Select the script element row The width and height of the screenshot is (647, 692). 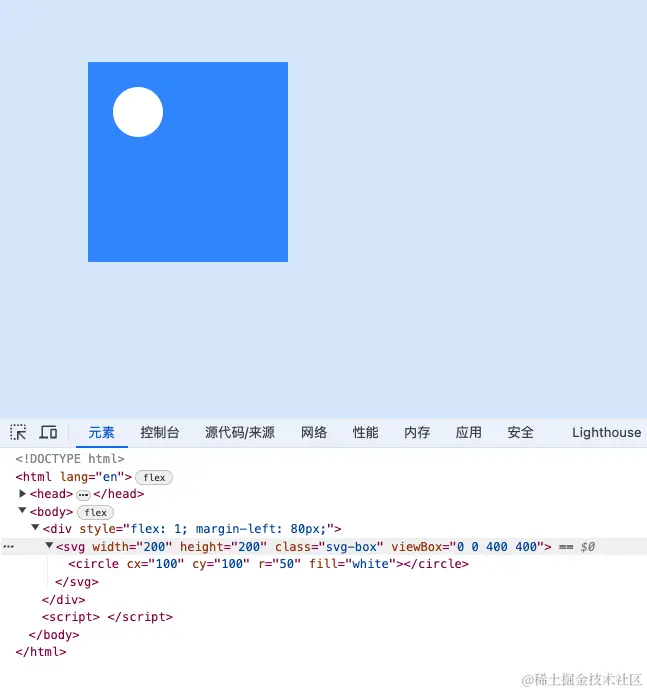tap(107, 617)
